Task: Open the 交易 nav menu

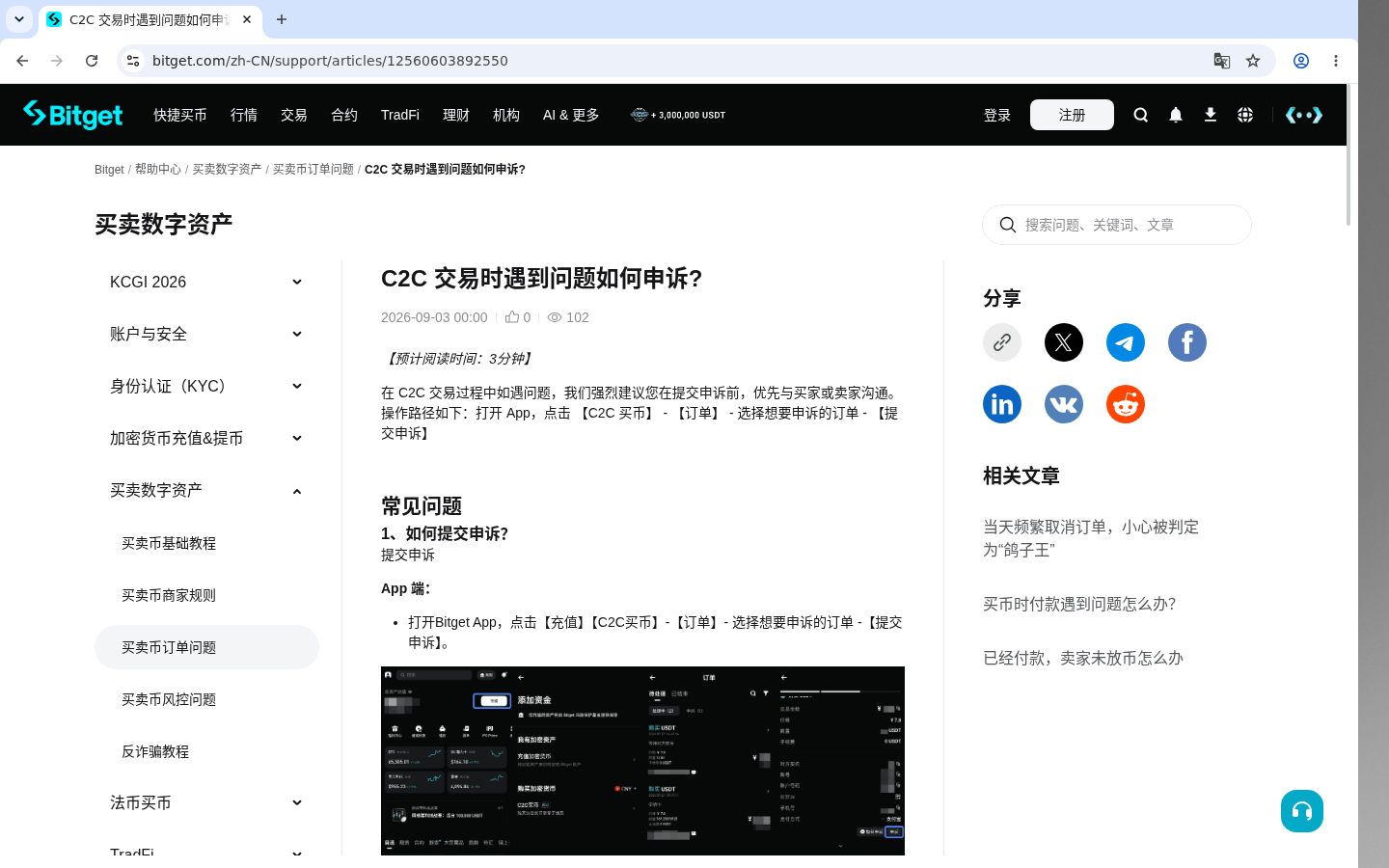Action: pos(294,115)
